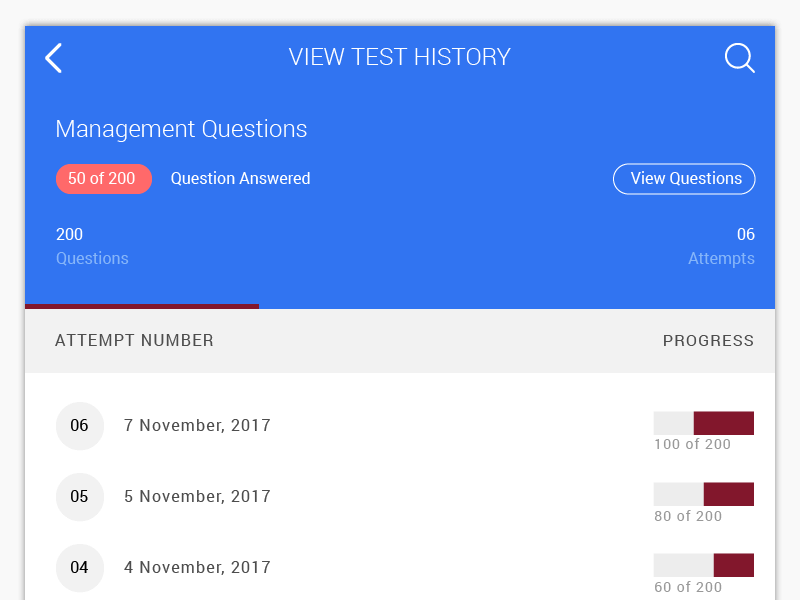Open attempt dated 7 November, 2017
Image resolution: width=800 pixels, height=600 pixels.
click(x=197, y=425)
